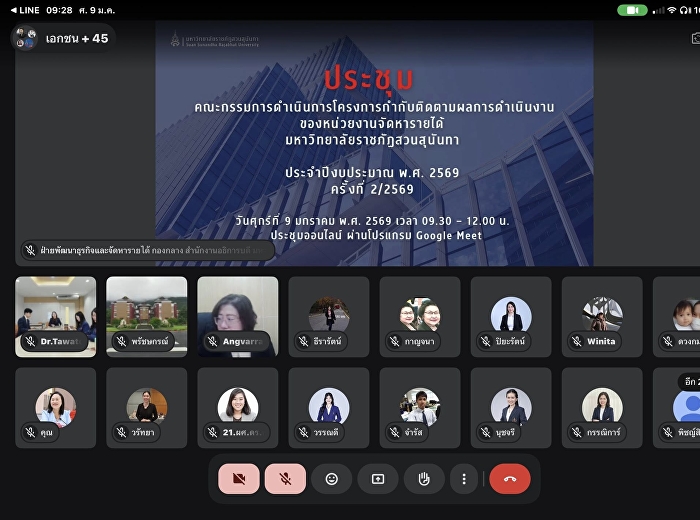Click the muted mic icon on ธีรารัตน์'s label
700x520 pixels.
304,341
